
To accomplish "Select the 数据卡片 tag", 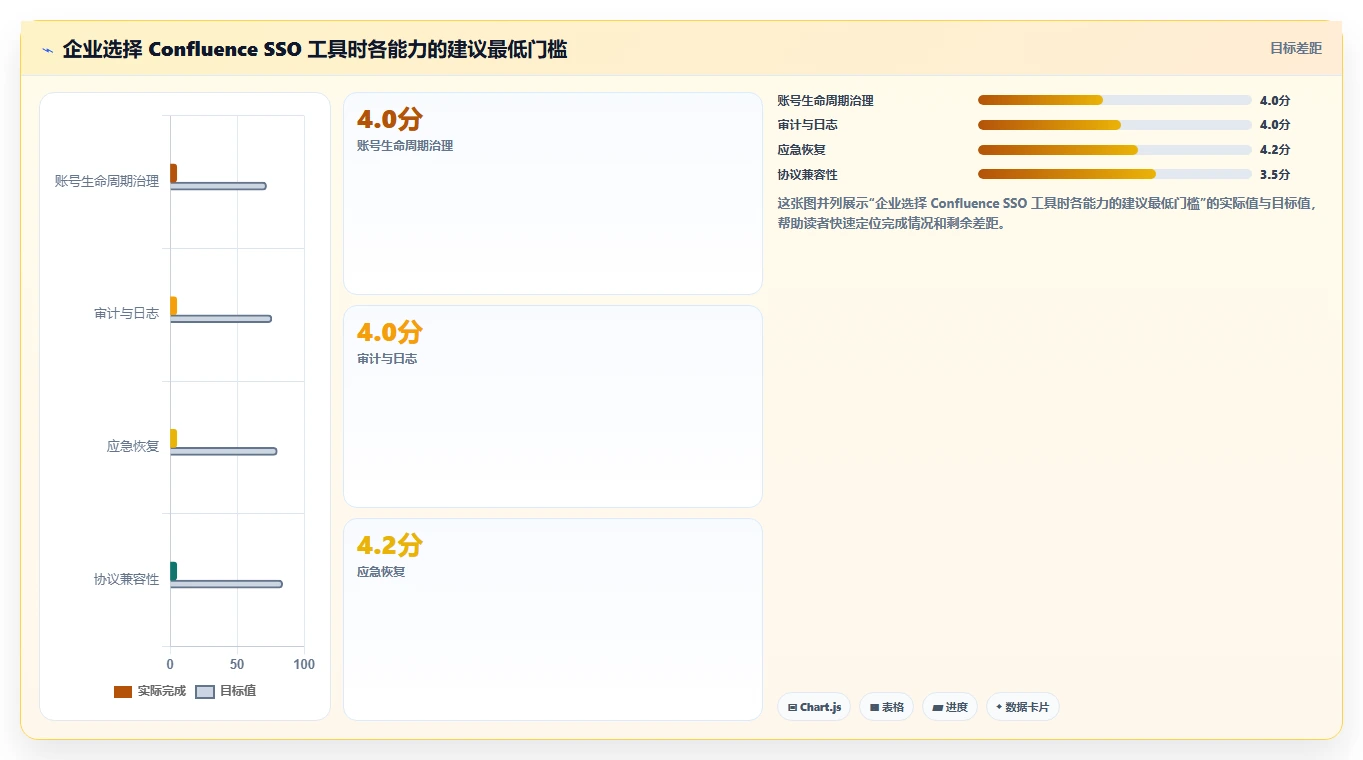I will click(1022, 707).
